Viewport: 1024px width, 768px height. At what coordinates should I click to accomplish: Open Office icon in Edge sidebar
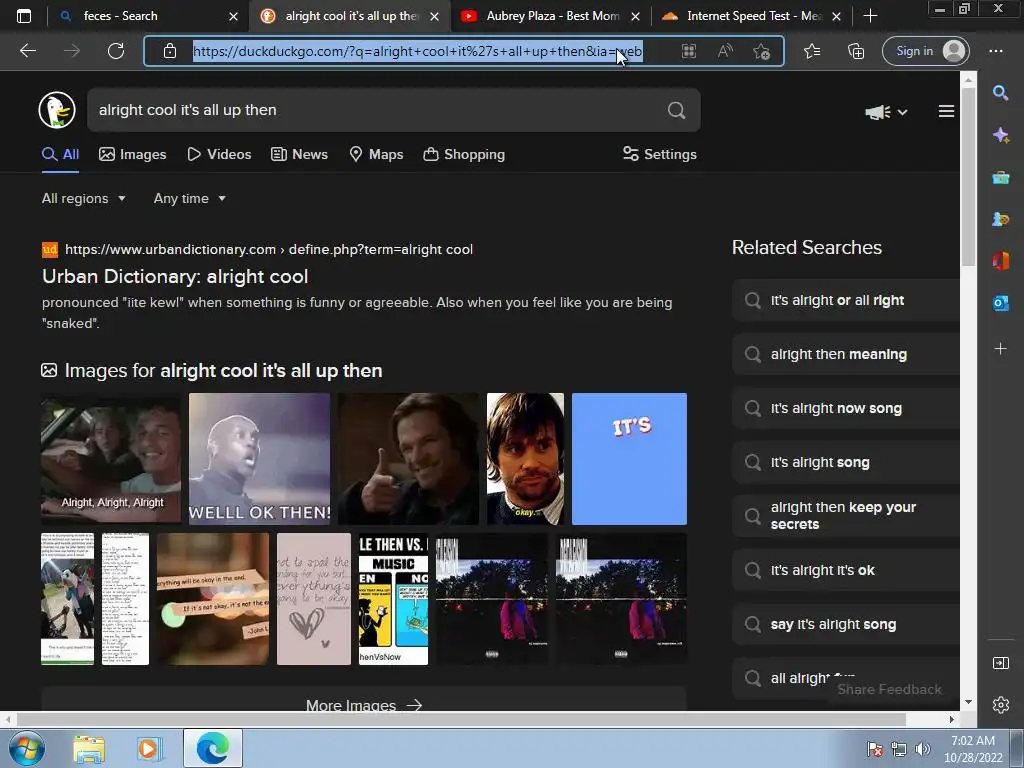(x=1000, y=261)
